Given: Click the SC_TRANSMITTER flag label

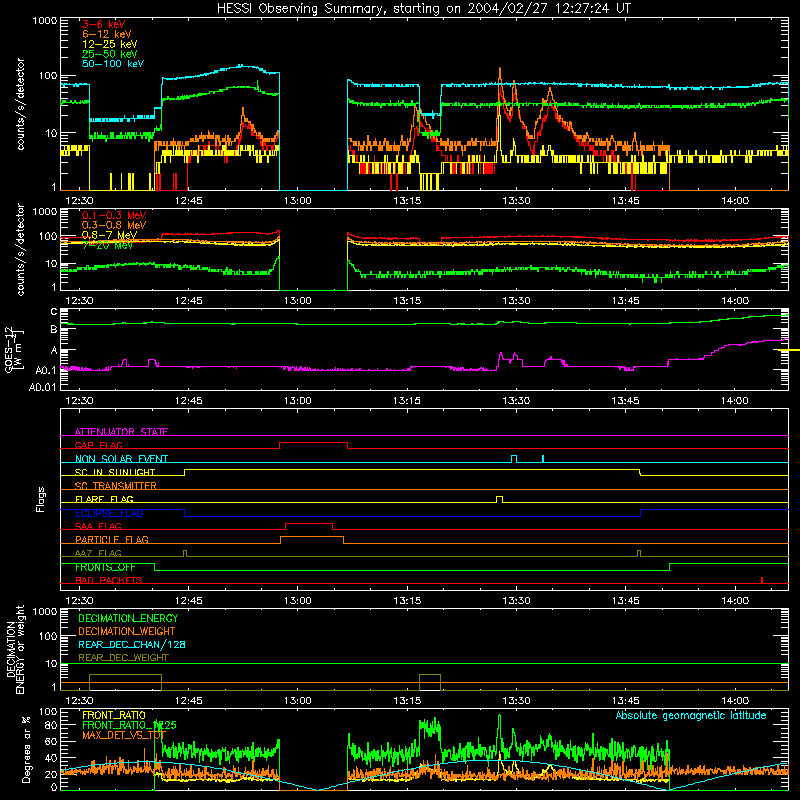Looking at the screenshot, I should click(x=116, y=486).
